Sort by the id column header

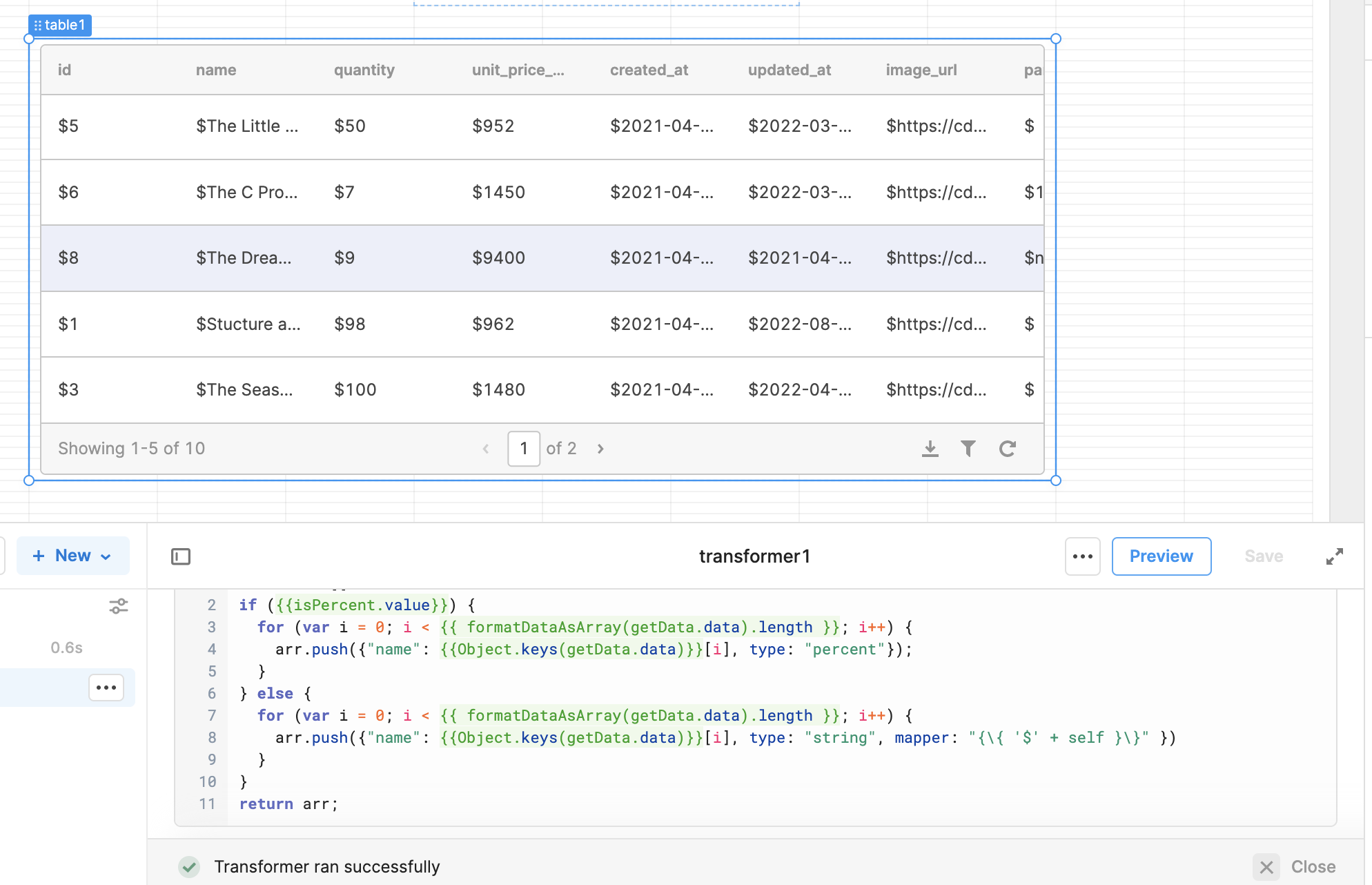click(64, 70)
